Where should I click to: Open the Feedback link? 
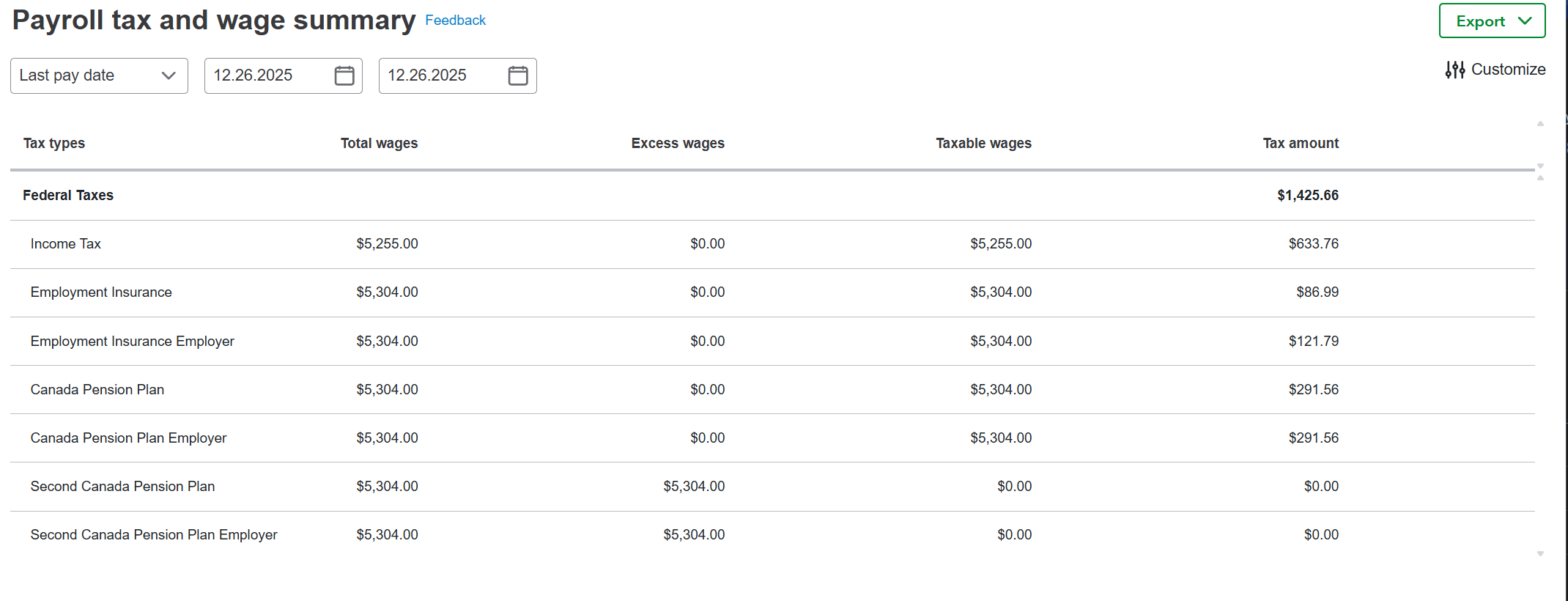point(455,21)
